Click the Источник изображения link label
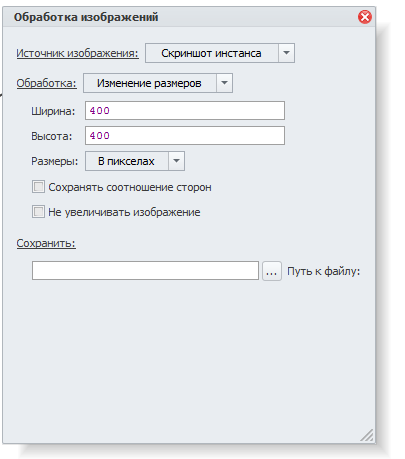 (x=77, y=53)
